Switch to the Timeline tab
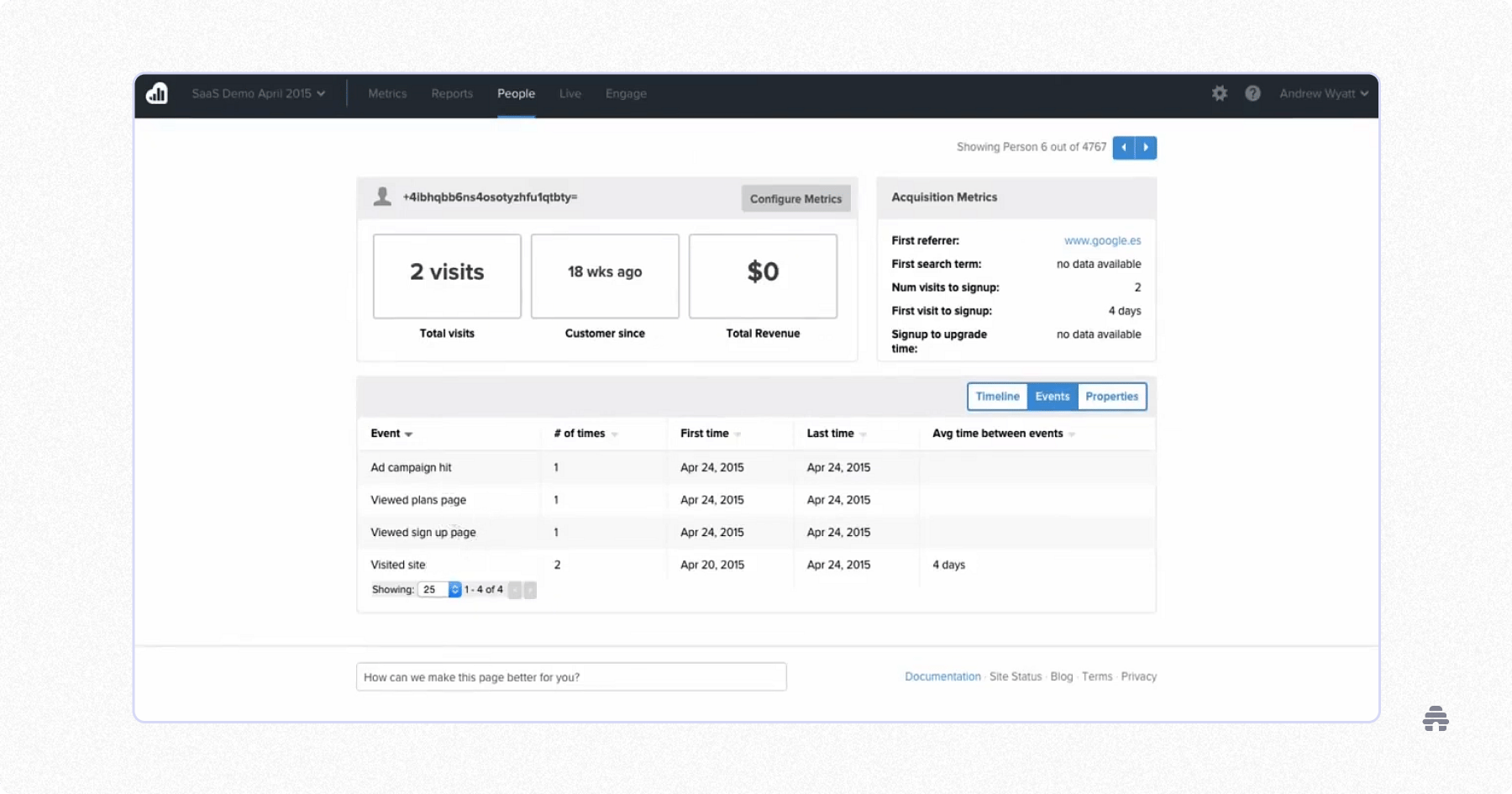 click(997, 396)
